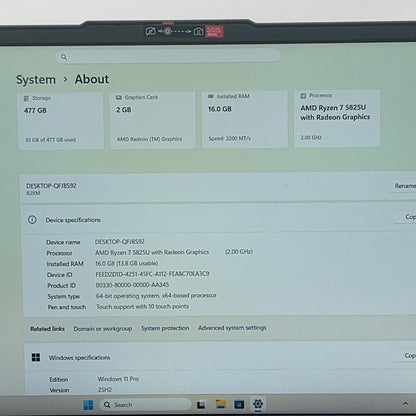Click the magnifier icon in settings search
The image size is (416, 416).
[64, 57]
